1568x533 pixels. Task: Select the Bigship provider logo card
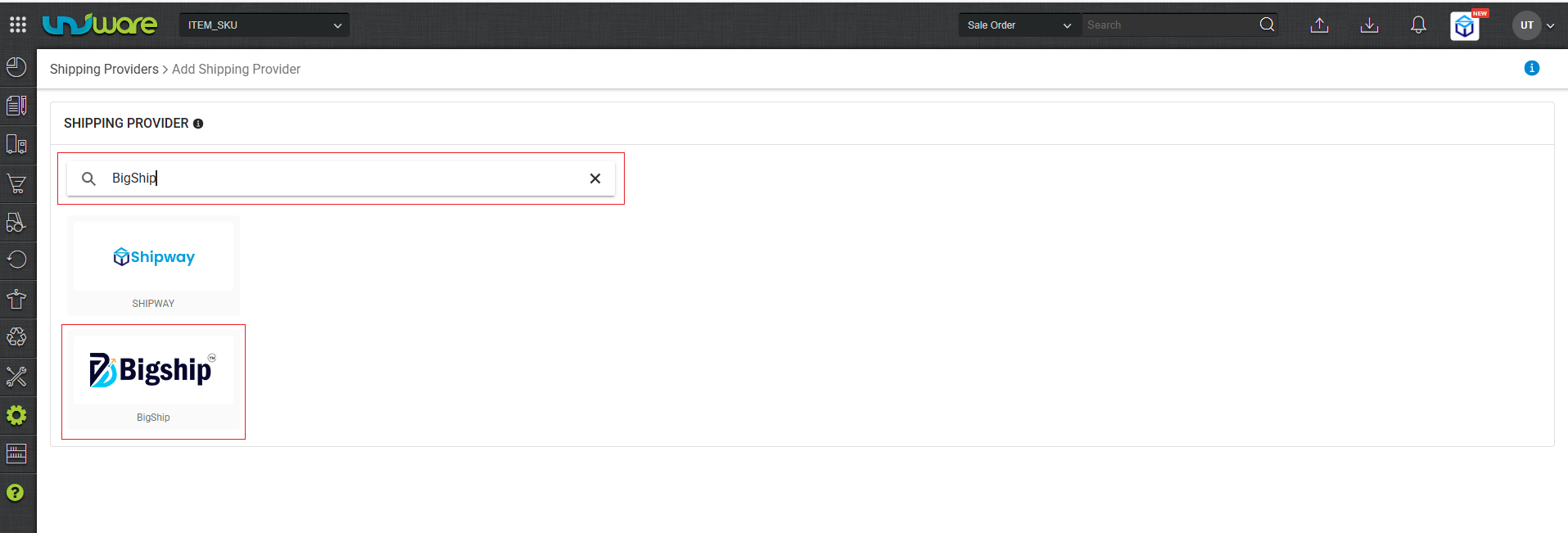pos(153,371)
